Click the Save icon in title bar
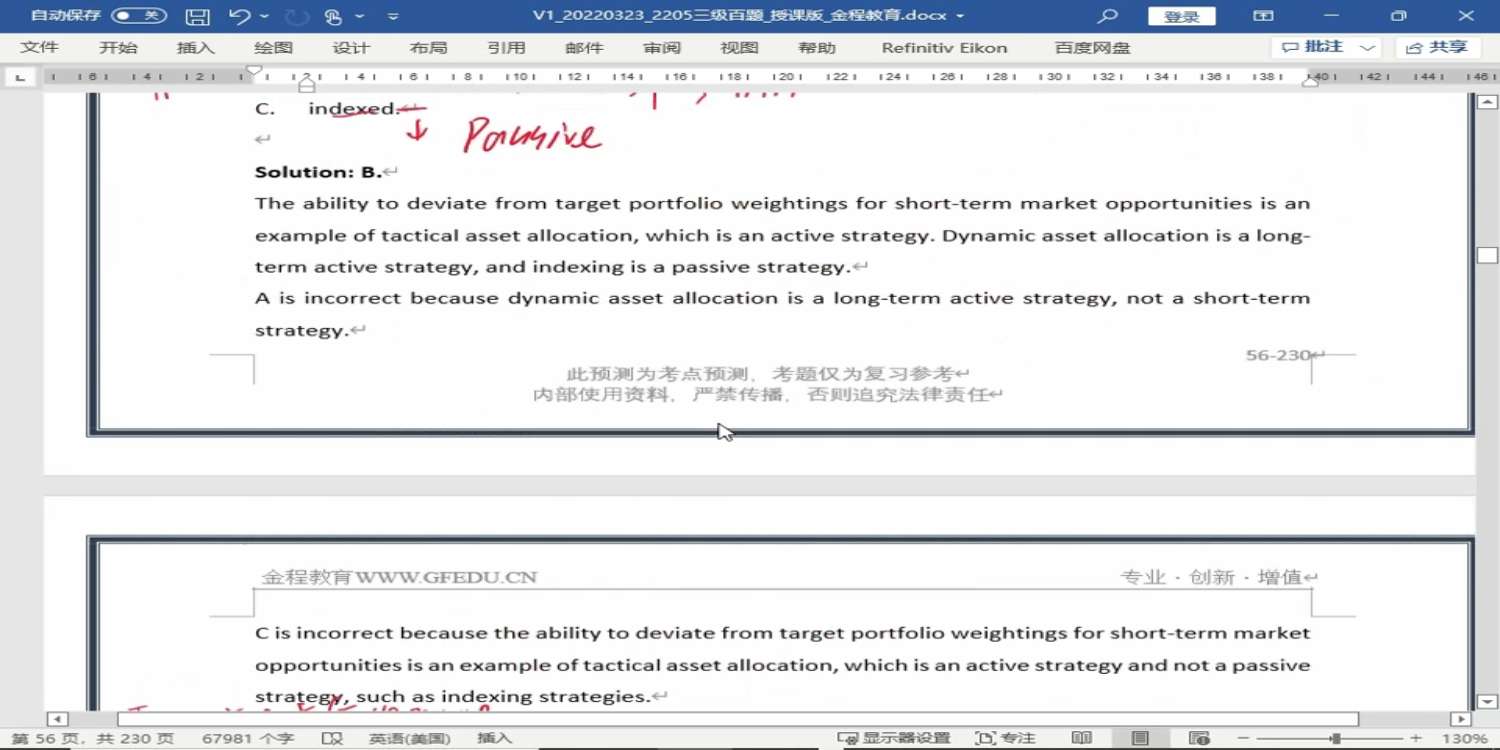This screenshot has width=1500, height=750. tap(198, 16)
